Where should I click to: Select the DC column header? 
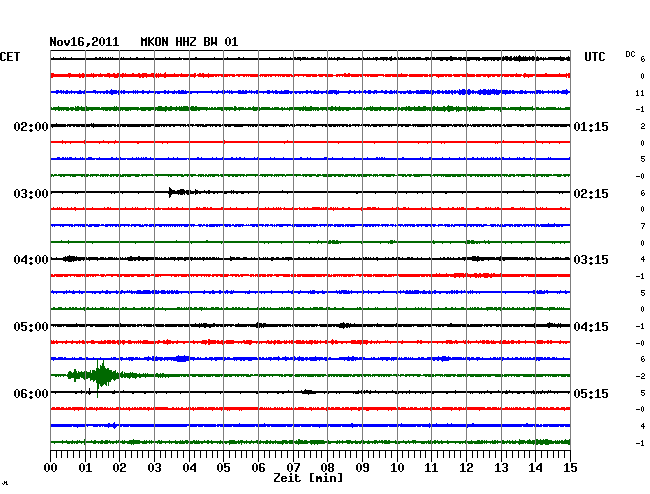(630, 54)
